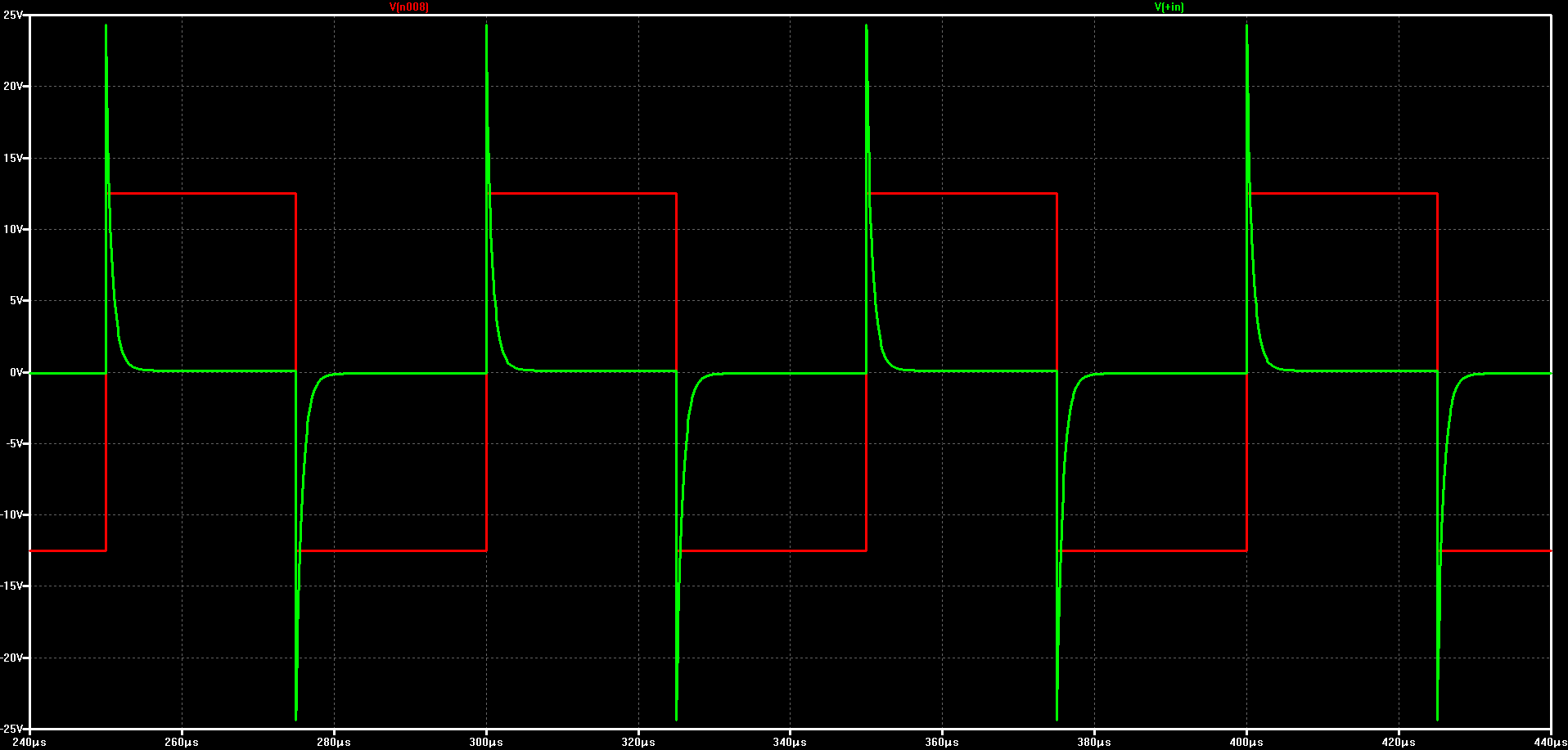Click the 20V vertical axis label
The width and height of the screenshot is (1568, 750).
point(12,86)
